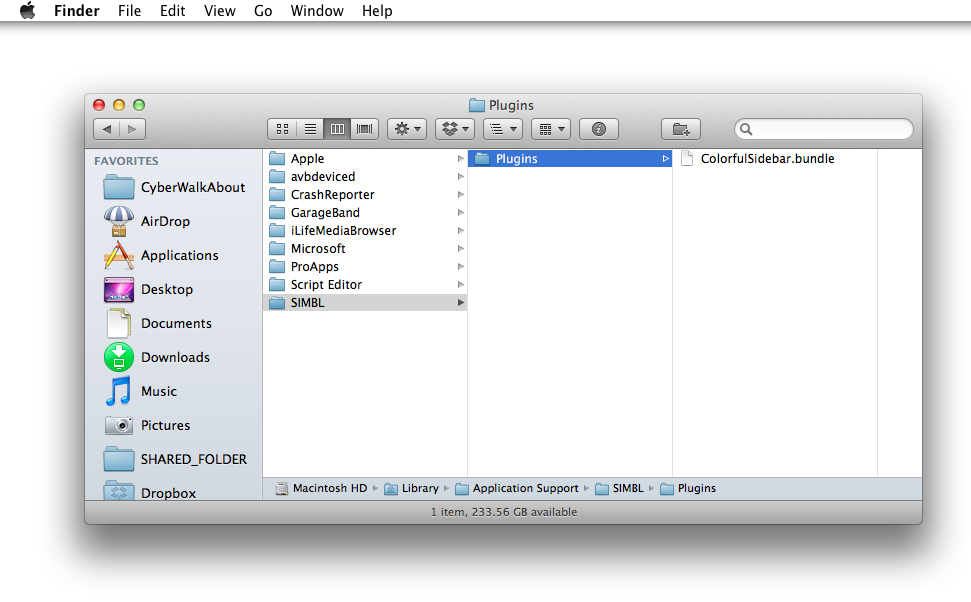This screenshot has width=971, height=602.
Task: Open the Window menu
Action: (317, 11)
